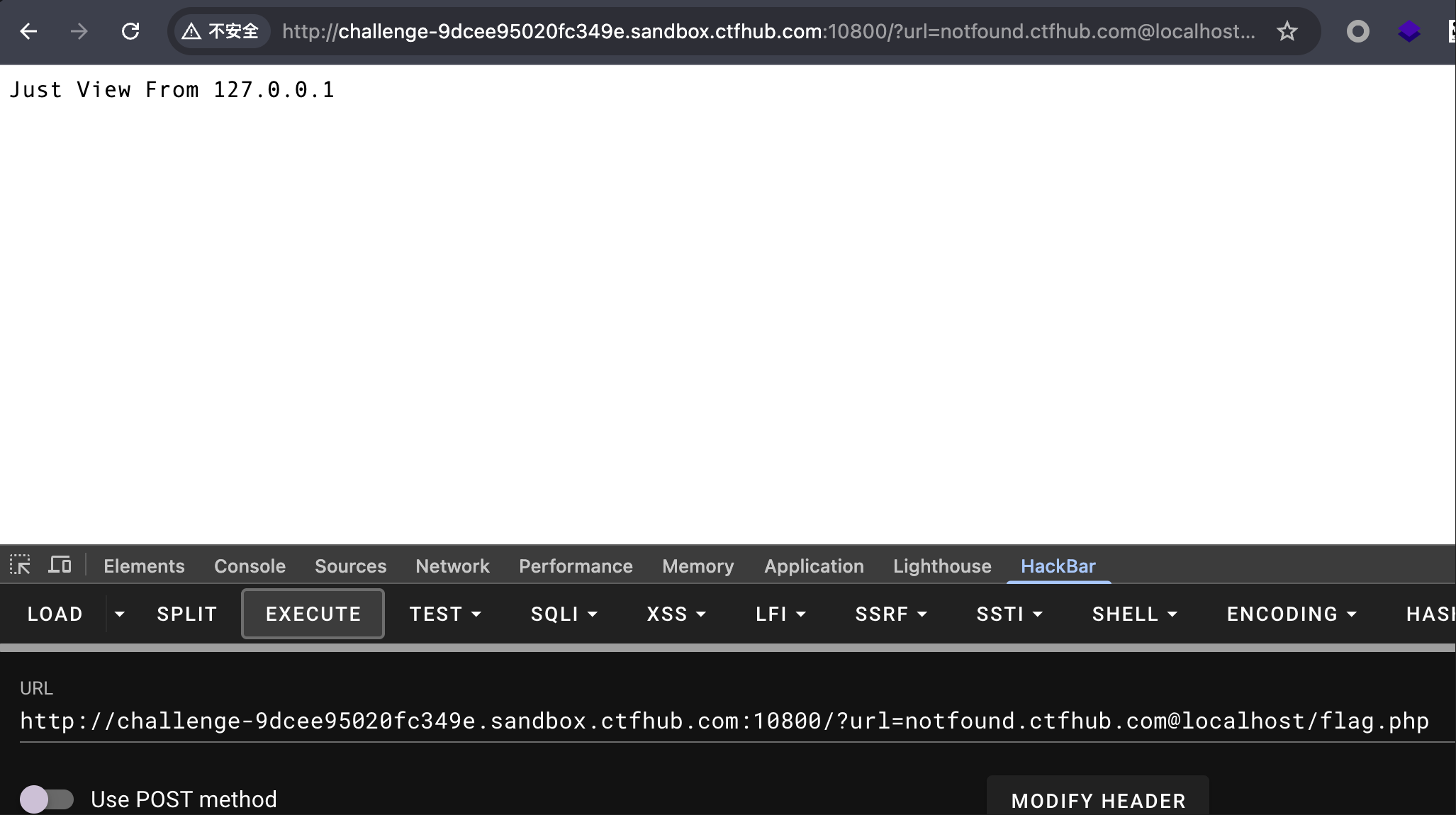Expand the ENCODING dropdown menu

[x=1291, y=614]
